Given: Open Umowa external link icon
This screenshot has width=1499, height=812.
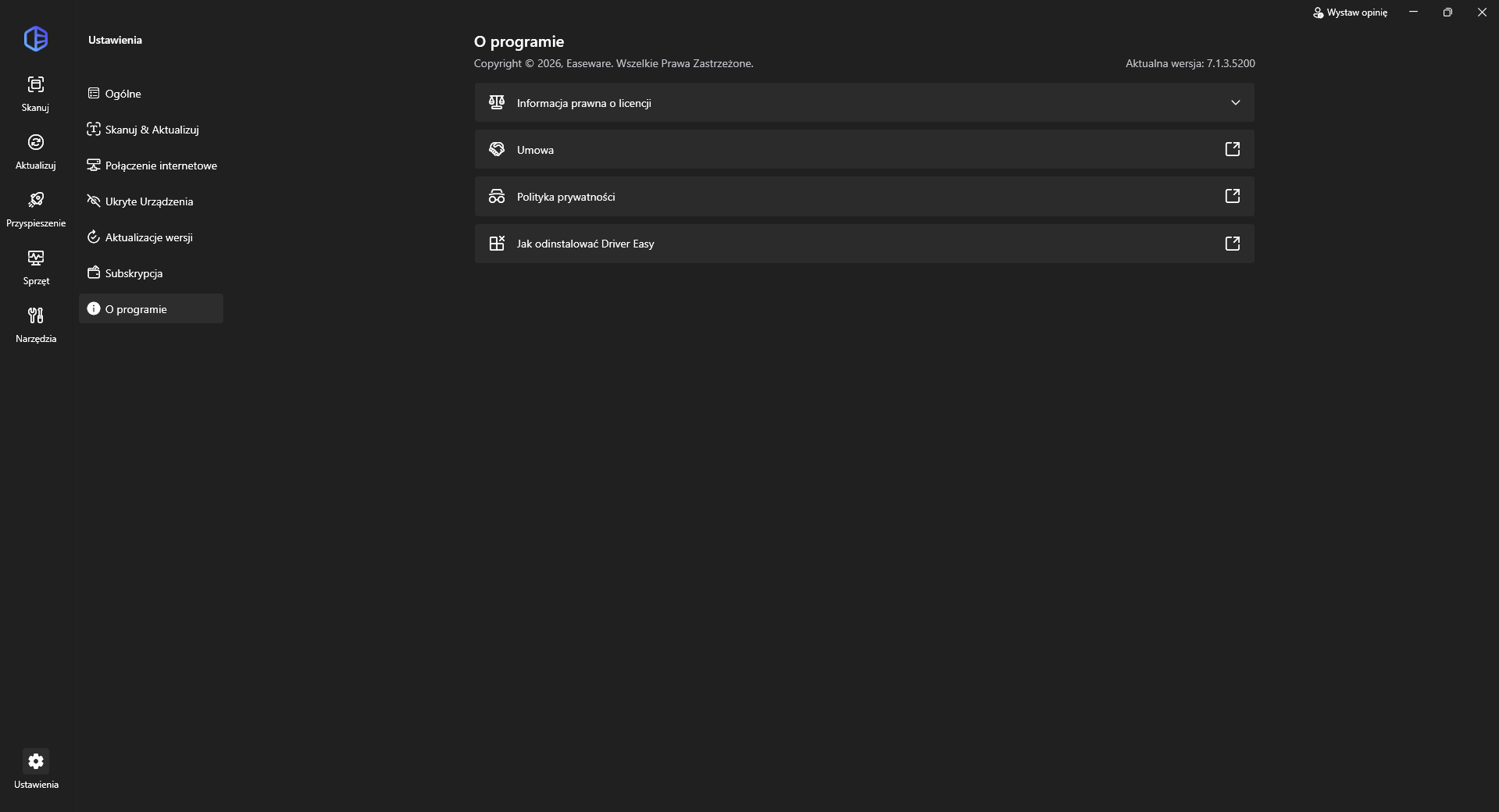Looking at the screenshot, I should pos(1233,149).
